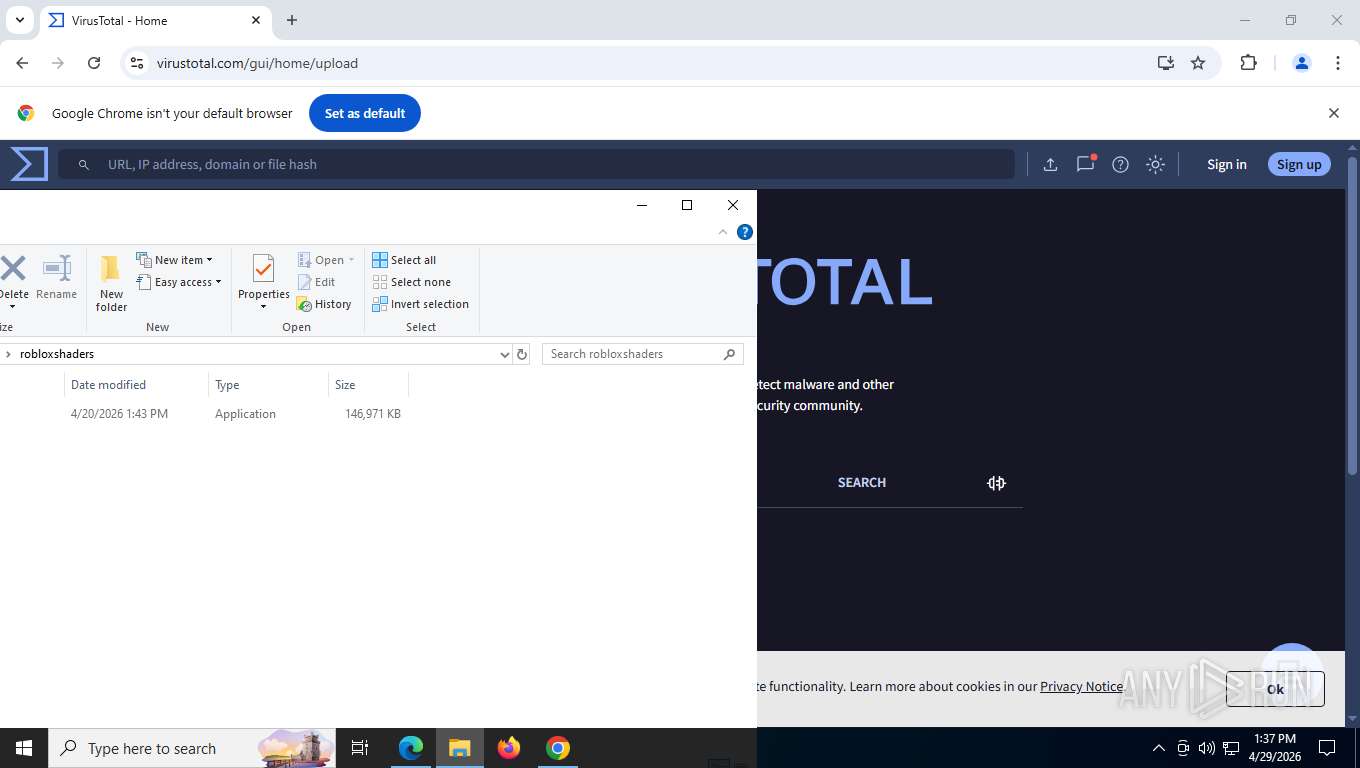Click the Search robloxshaders field
The height and width of the screenshot is (768, 1360).
click(x=643, y=354)
